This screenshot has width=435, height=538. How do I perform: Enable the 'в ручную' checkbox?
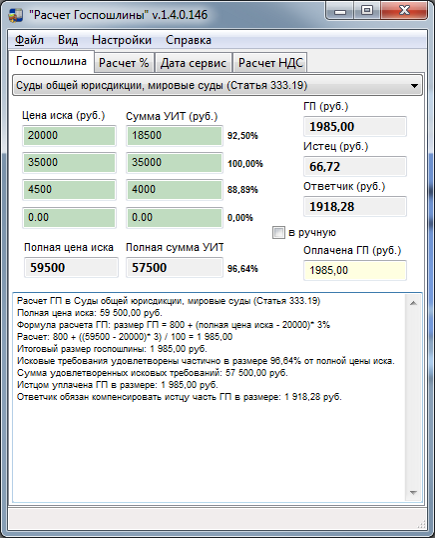click(x=278, y=232)
